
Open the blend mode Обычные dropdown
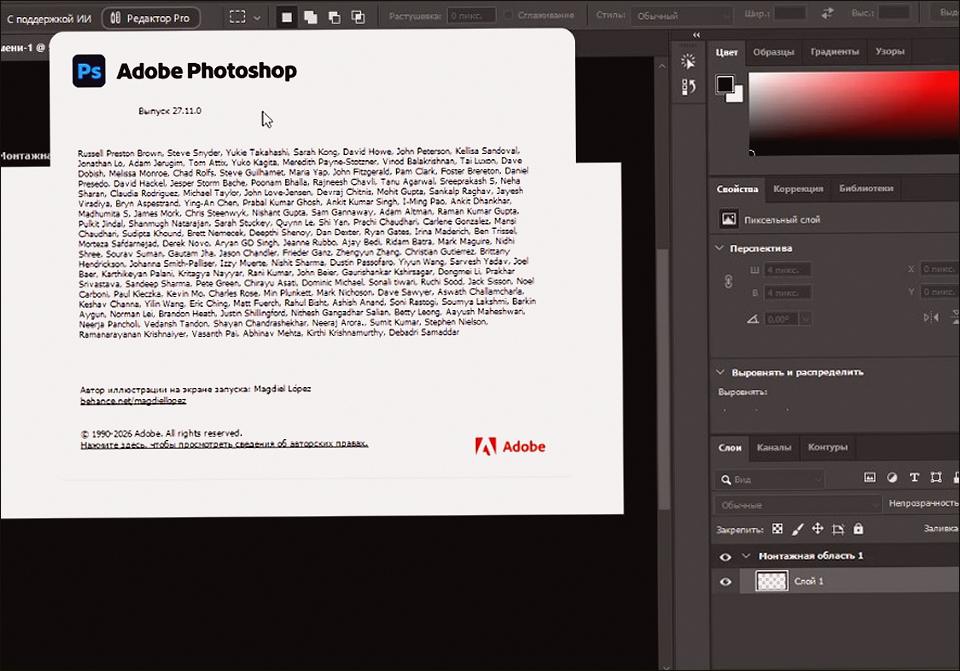(x=798, y=505)
